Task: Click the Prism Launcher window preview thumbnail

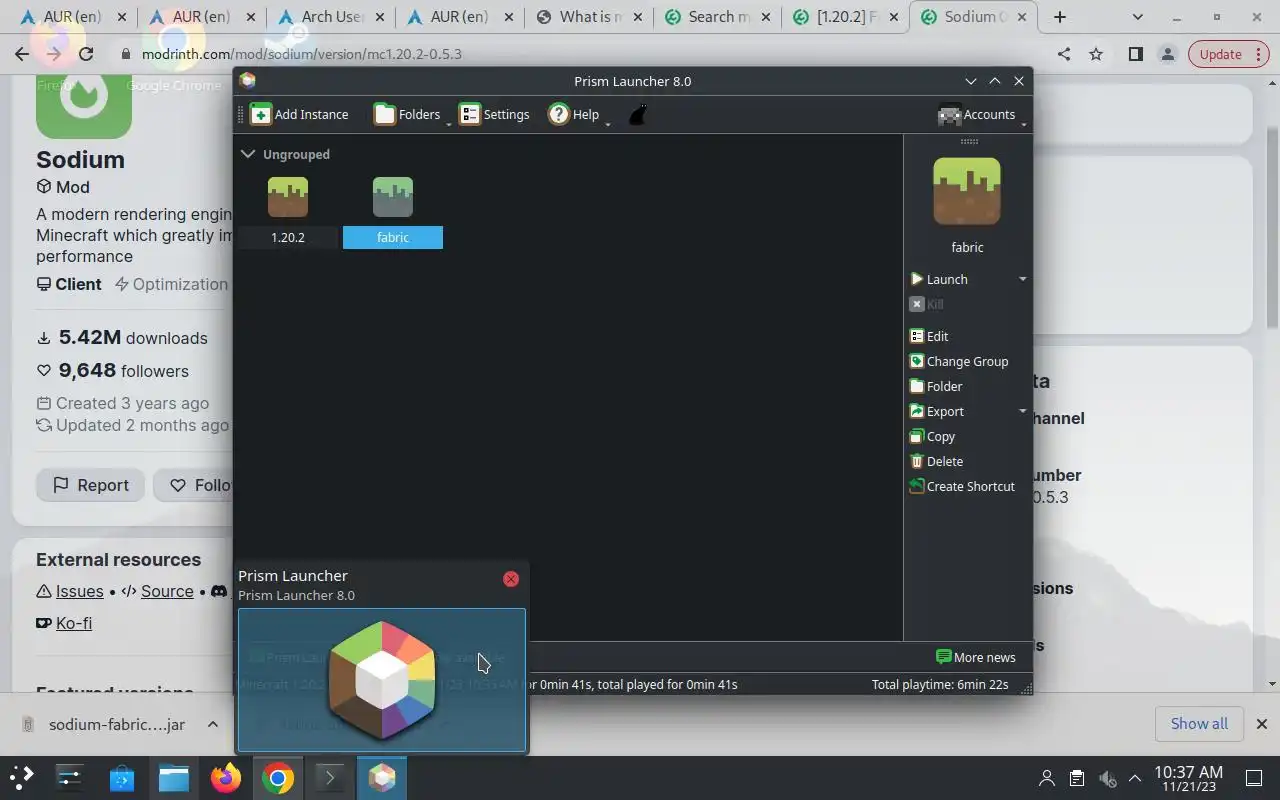Action: 382,680
